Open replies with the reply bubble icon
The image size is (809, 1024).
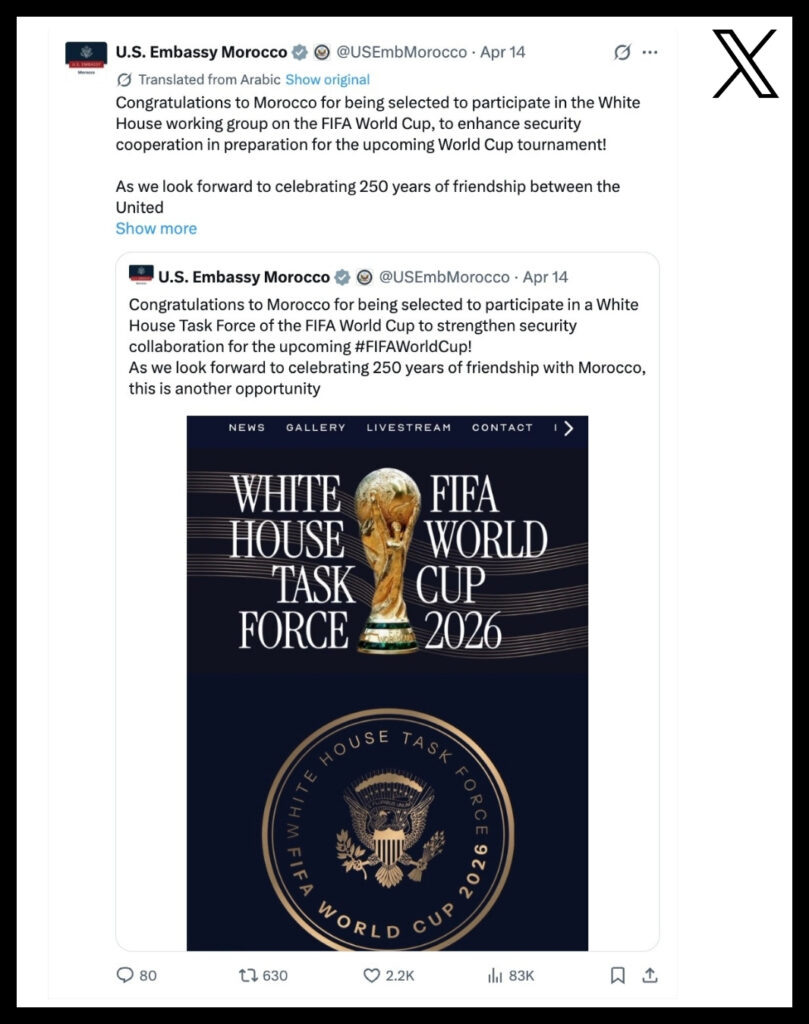(122, 975)
